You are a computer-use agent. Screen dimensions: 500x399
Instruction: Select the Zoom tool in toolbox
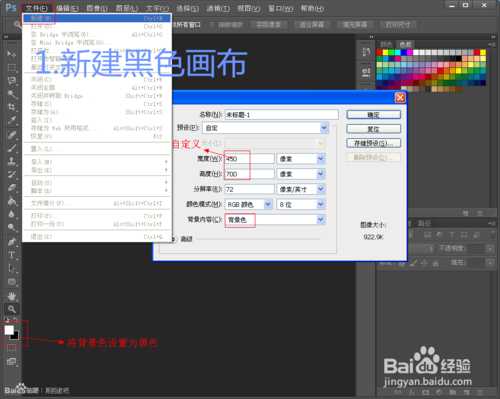11,309
